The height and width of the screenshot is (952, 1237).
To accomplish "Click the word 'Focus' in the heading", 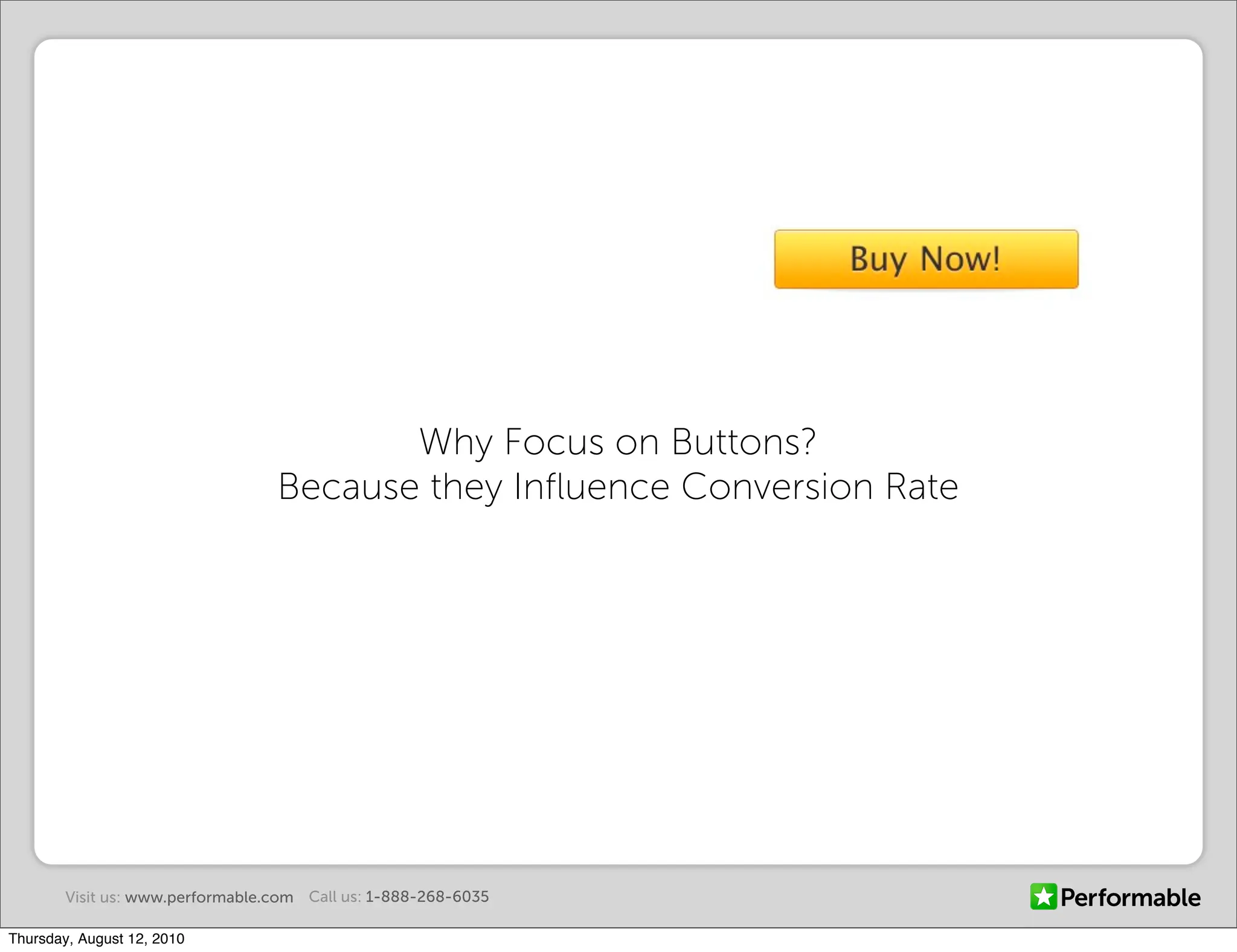I will coord(554,442).
